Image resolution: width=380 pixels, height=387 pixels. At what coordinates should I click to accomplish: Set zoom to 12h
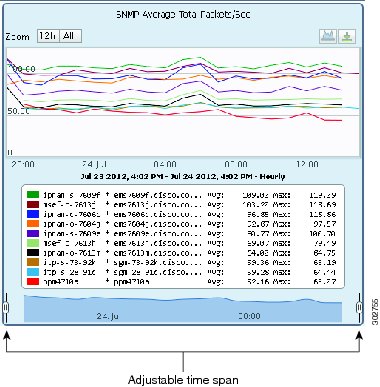point(48,36)
